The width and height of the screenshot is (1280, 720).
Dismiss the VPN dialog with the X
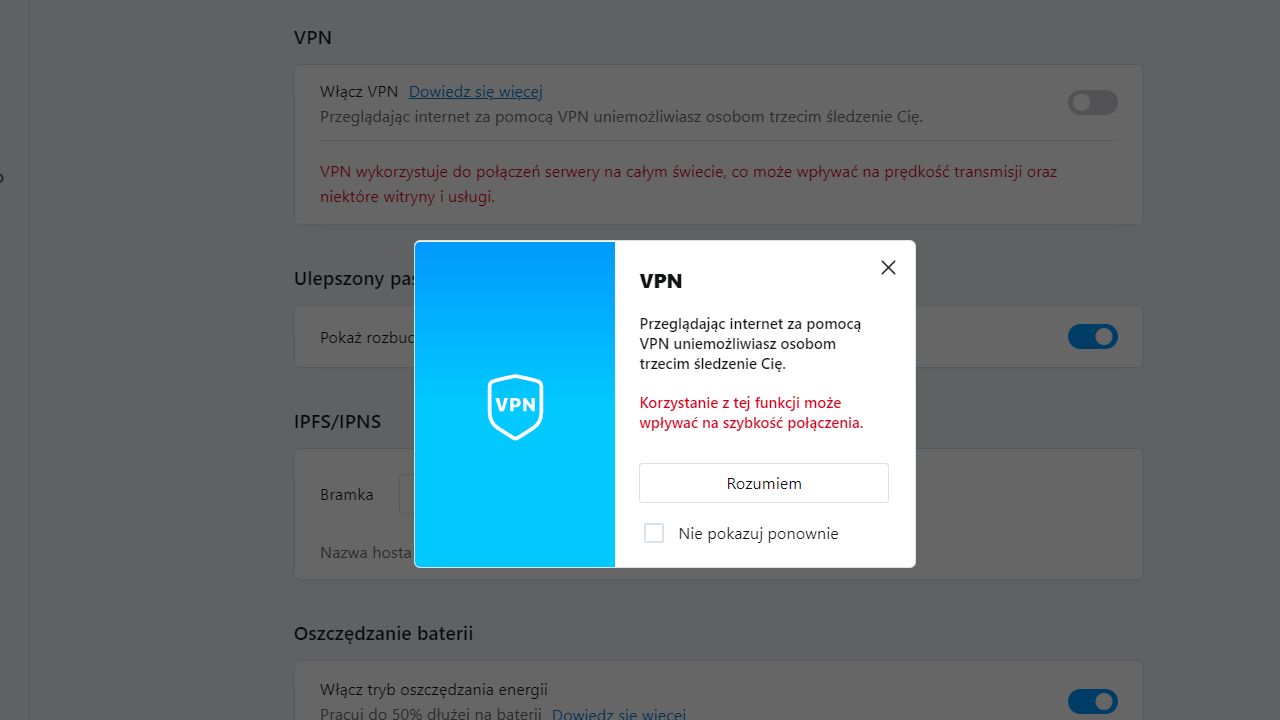click(x=887, y=267)
